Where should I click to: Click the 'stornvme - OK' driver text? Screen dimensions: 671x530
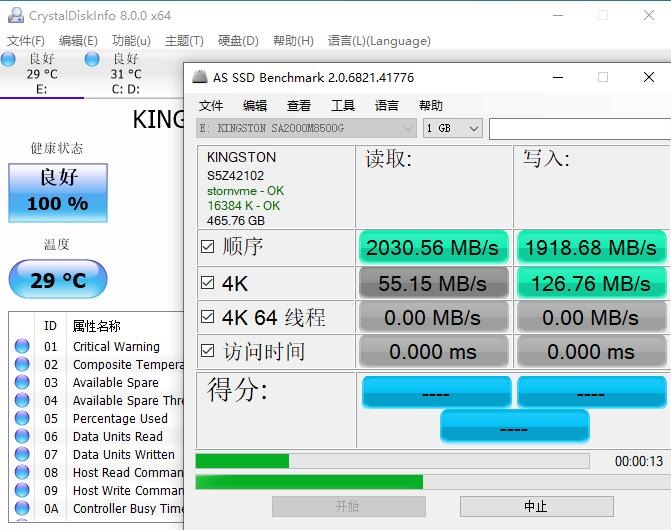click(x=245, y=191)
